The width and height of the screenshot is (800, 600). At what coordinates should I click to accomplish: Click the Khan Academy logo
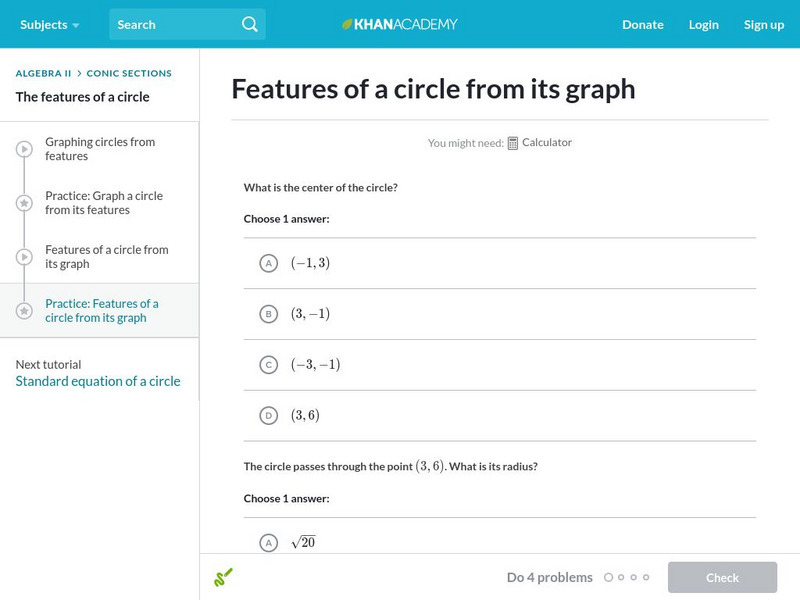tap(400, 24)
